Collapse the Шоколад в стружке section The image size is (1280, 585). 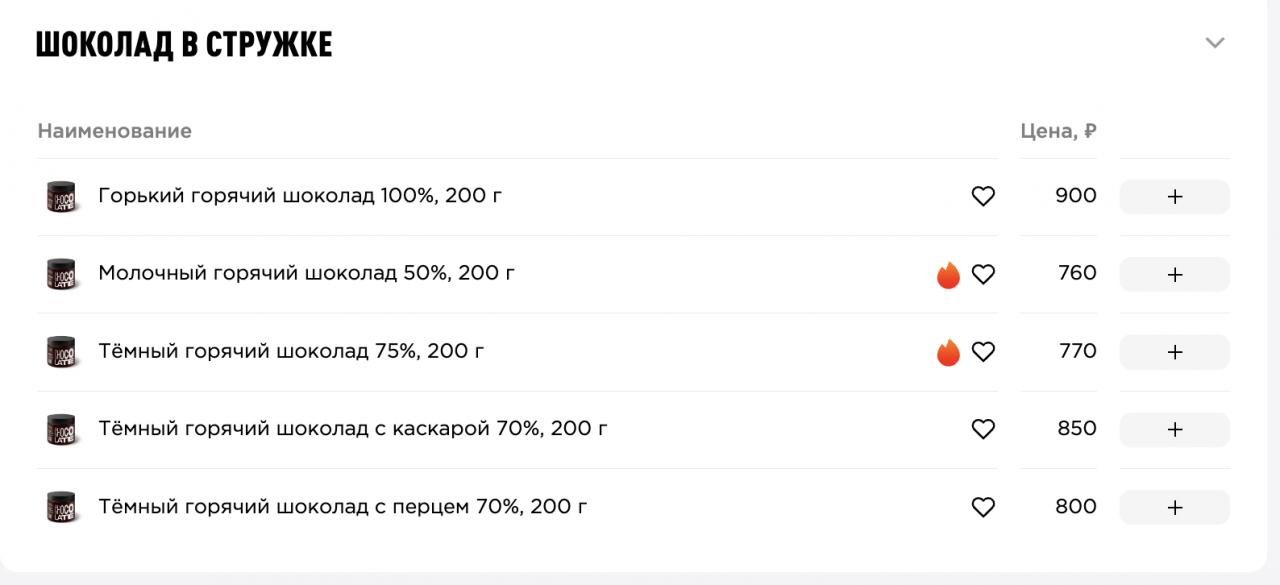coord(1215,43)
